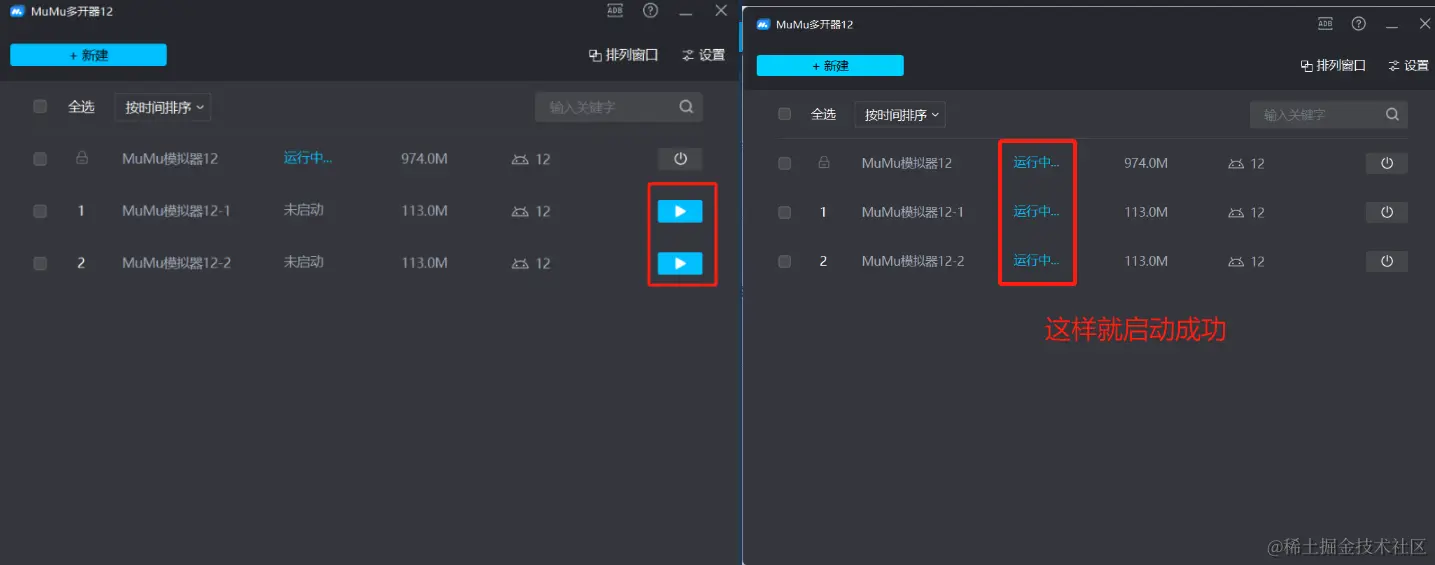Start MuMu模拟器12-2 in left window
This screenshot has width=1435, height=565.
[x=680, y=263]
